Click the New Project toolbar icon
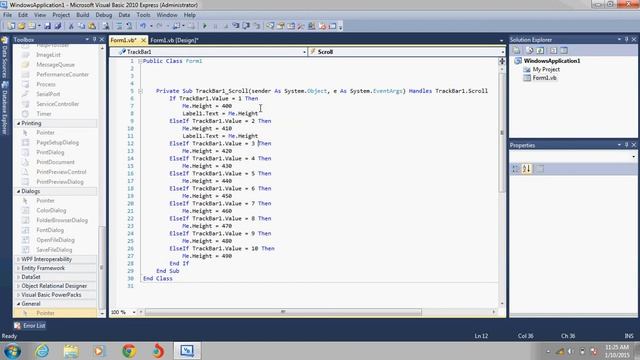This screenshot has height=360, width=640. [x=11, y=26]
